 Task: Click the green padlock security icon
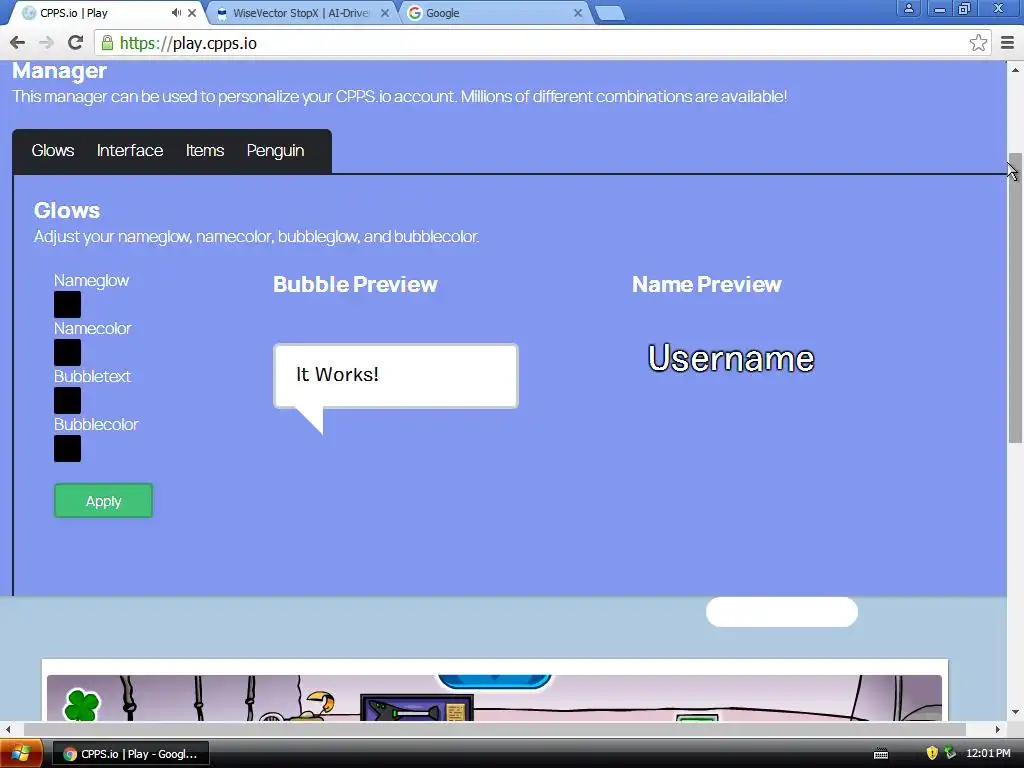(107, 43)
